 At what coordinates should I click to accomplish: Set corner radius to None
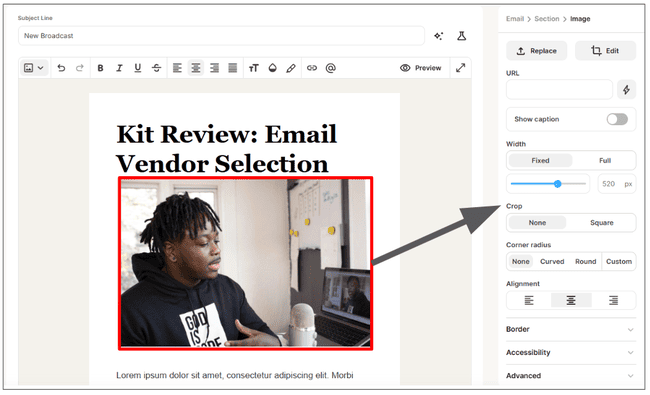tap(521, 262)
